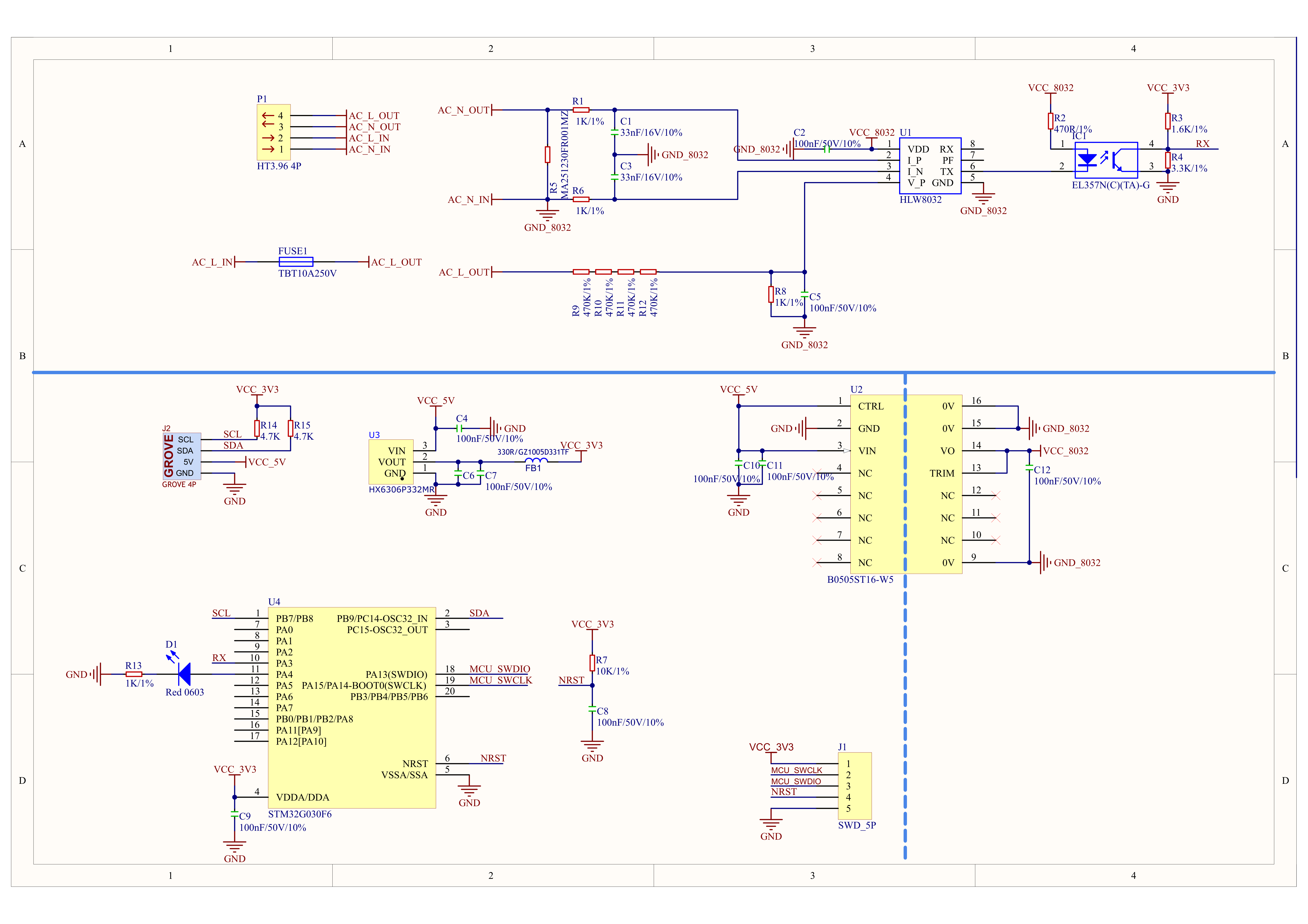Screen dimensions: 1308x924
Task: Click the TBT10A250V fuse value text
Action: 307,273
